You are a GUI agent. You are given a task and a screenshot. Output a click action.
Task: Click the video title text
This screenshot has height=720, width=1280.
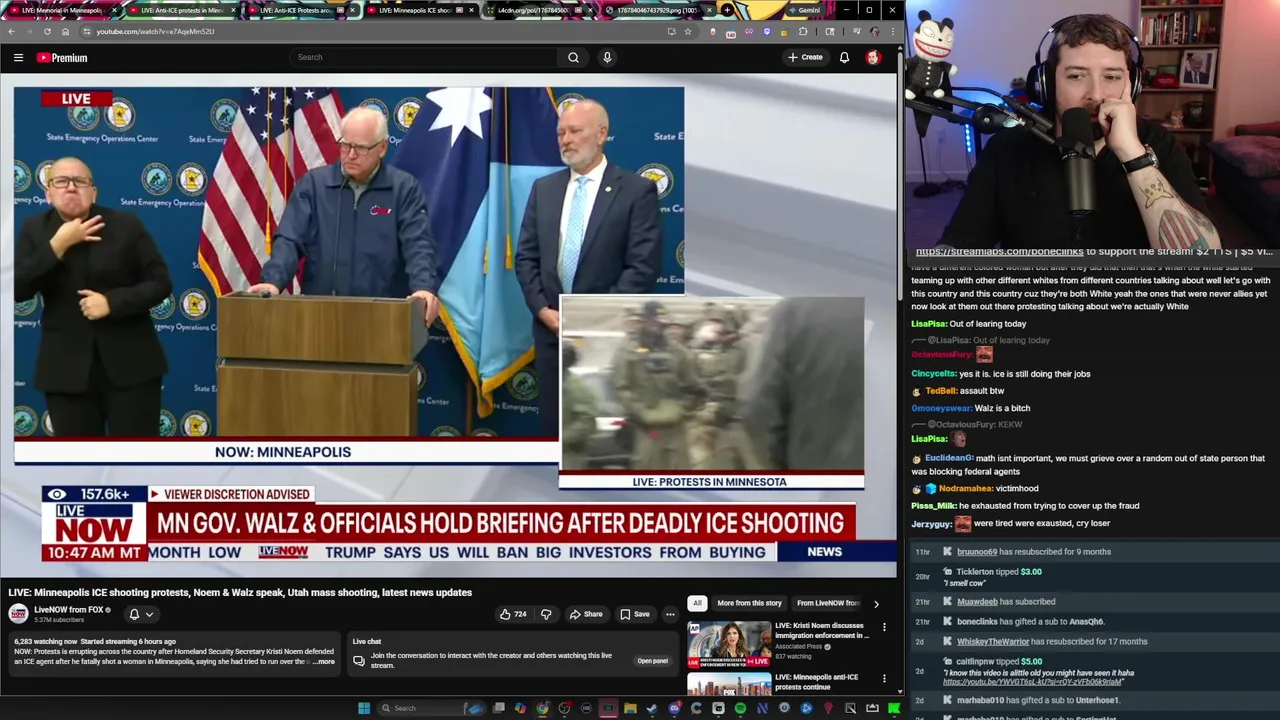(x=240, y=592)
